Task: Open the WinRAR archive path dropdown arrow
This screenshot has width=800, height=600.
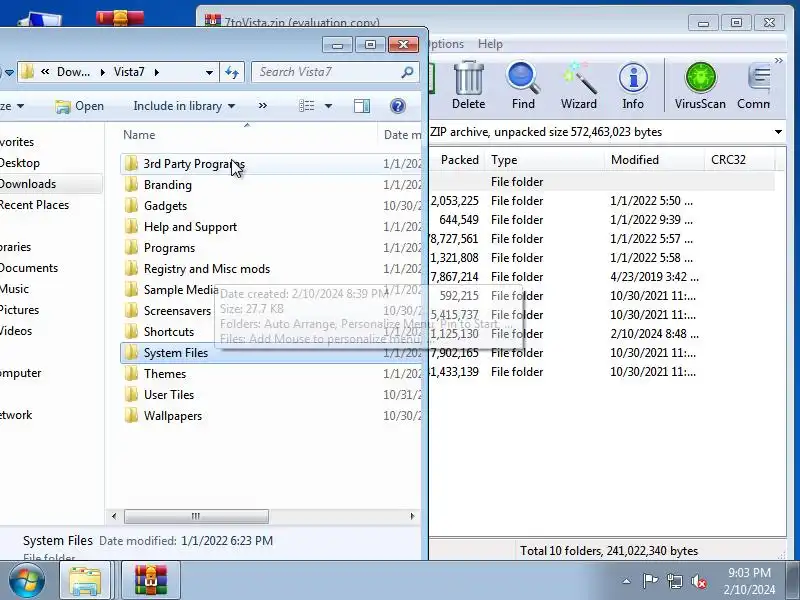Action: [x=778, y=132]
